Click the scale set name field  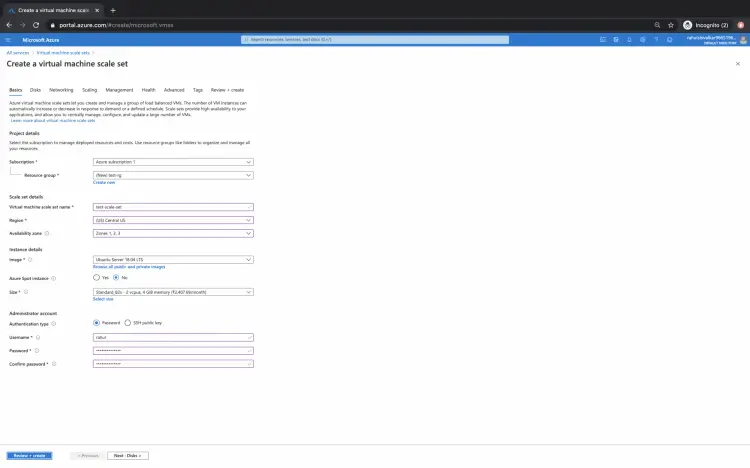pyautogui.click(x=173, y=207)
